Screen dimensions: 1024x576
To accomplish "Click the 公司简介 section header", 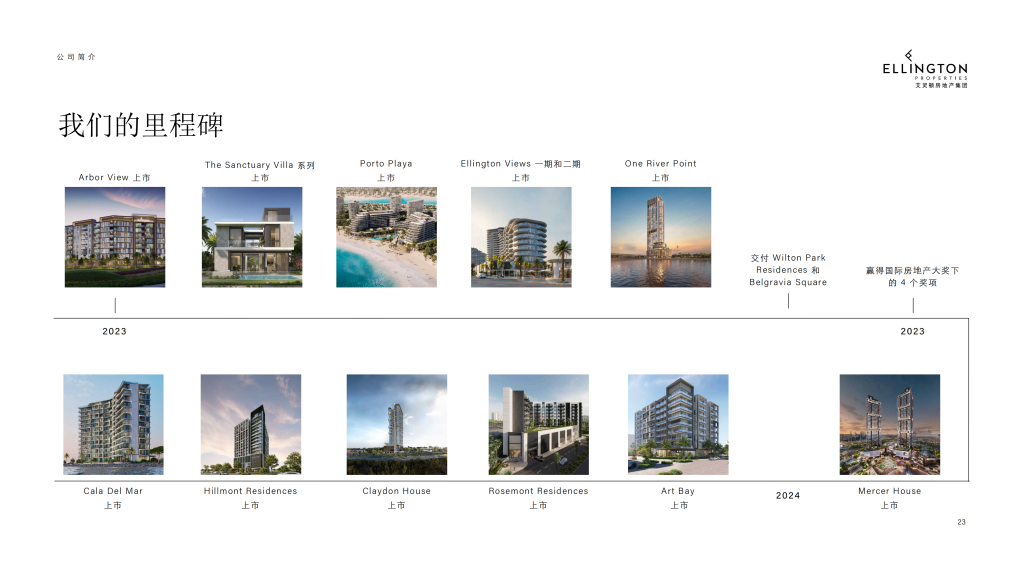I will (76, 57).
